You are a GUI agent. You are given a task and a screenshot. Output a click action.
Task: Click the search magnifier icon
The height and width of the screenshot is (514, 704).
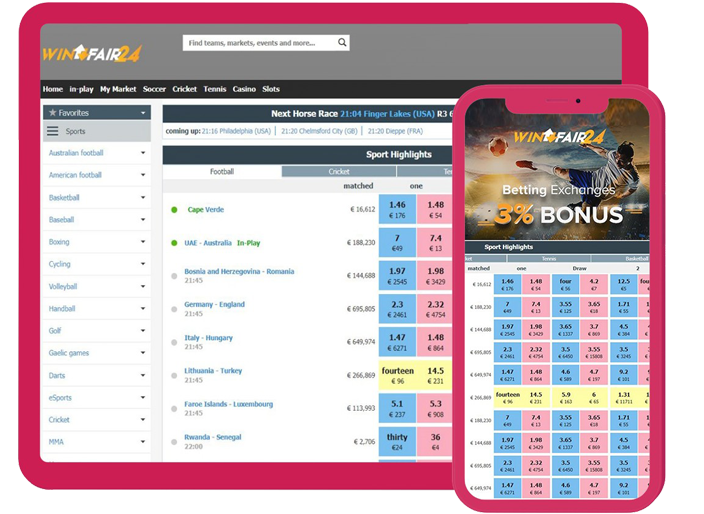[x=342, y=43]
